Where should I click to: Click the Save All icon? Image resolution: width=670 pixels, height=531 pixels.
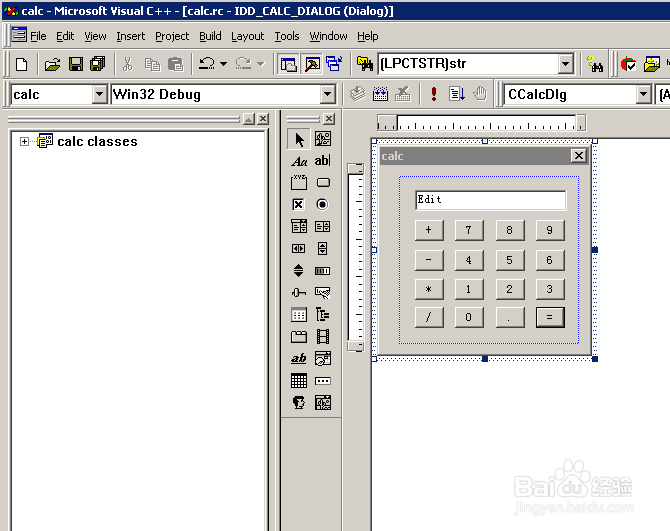tap(98, 65)
